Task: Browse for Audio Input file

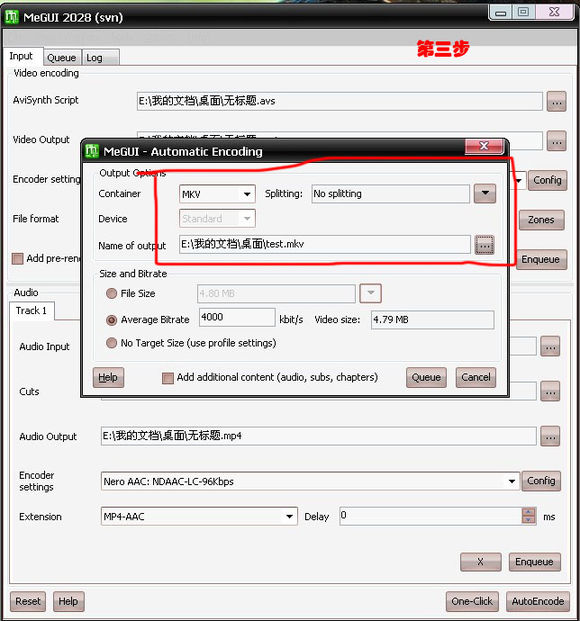Action: (550, 347)
